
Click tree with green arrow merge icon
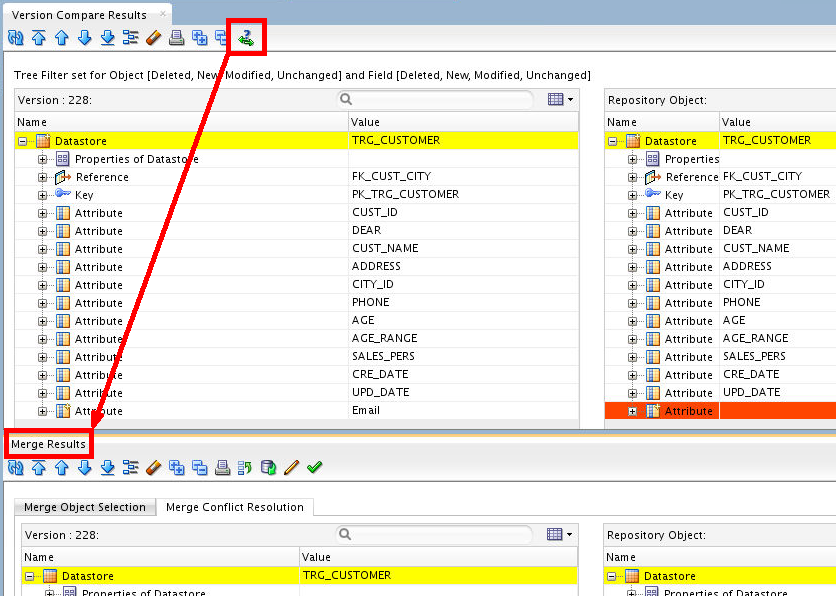tap(245, 468)
